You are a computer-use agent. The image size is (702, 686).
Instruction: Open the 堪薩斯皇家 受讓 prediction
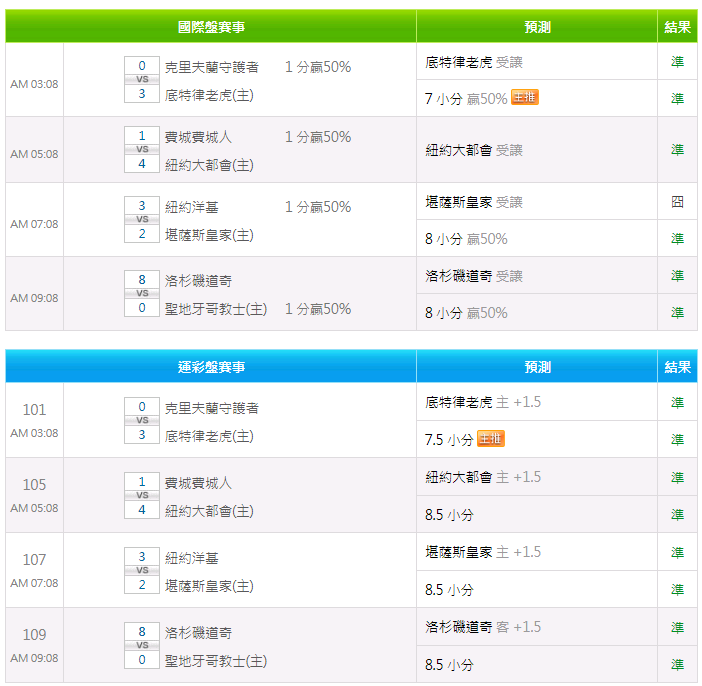[x=474, y=202]
